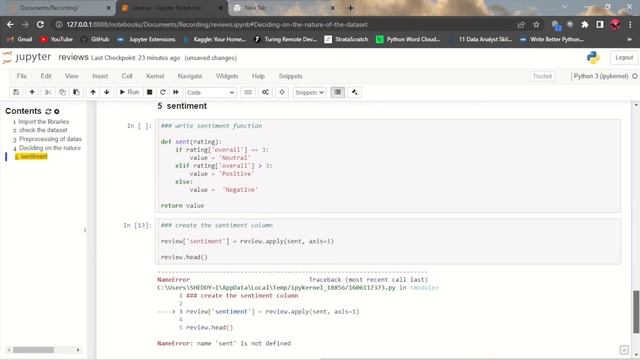Open the Help menu
The height and width of the screenshot is (360, 640).
[x=258, y=76]
